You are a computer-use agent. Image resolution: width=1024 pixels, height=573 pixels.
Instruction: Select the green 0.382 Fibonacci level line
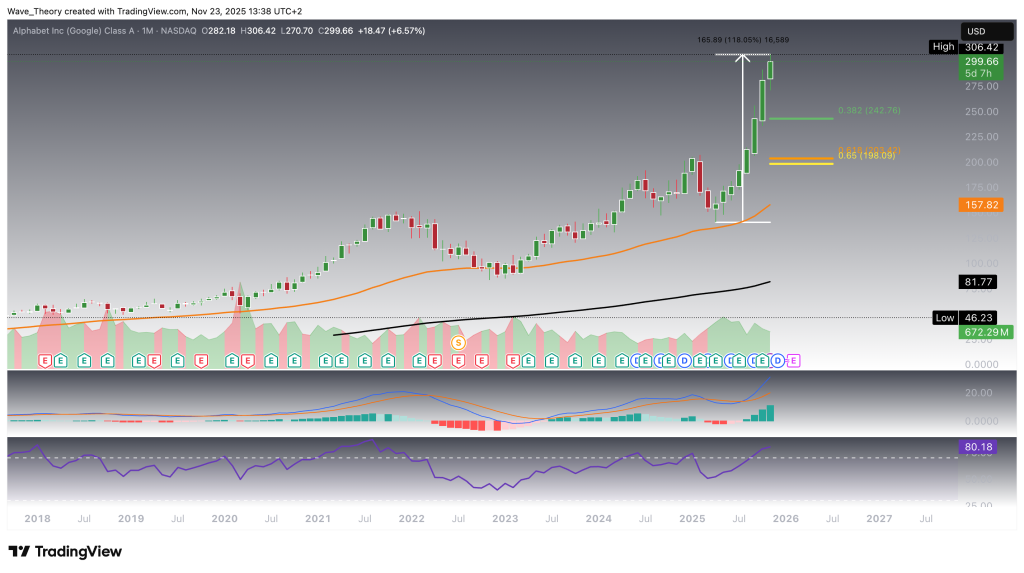tap(800, 118)
